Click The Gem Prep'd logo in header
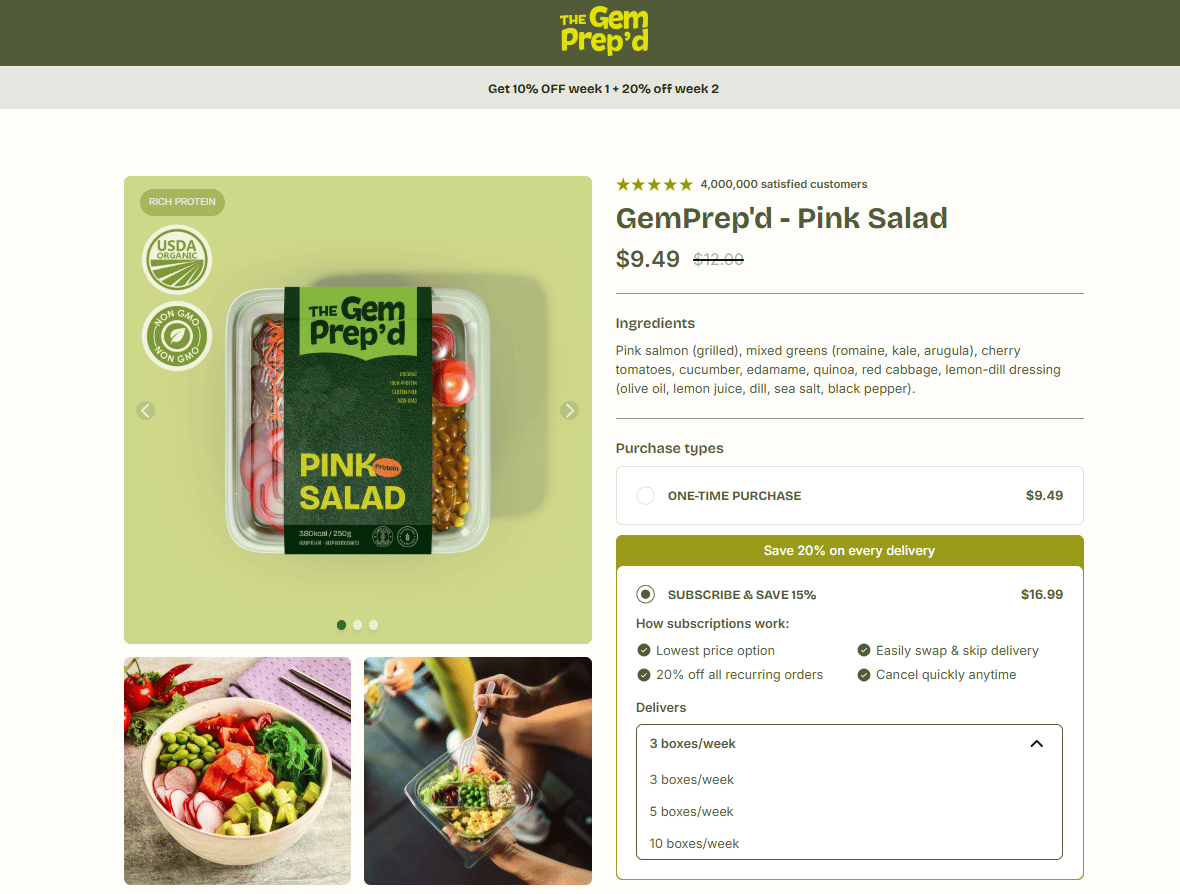The image size is (1180, 894). coord(604,31)
